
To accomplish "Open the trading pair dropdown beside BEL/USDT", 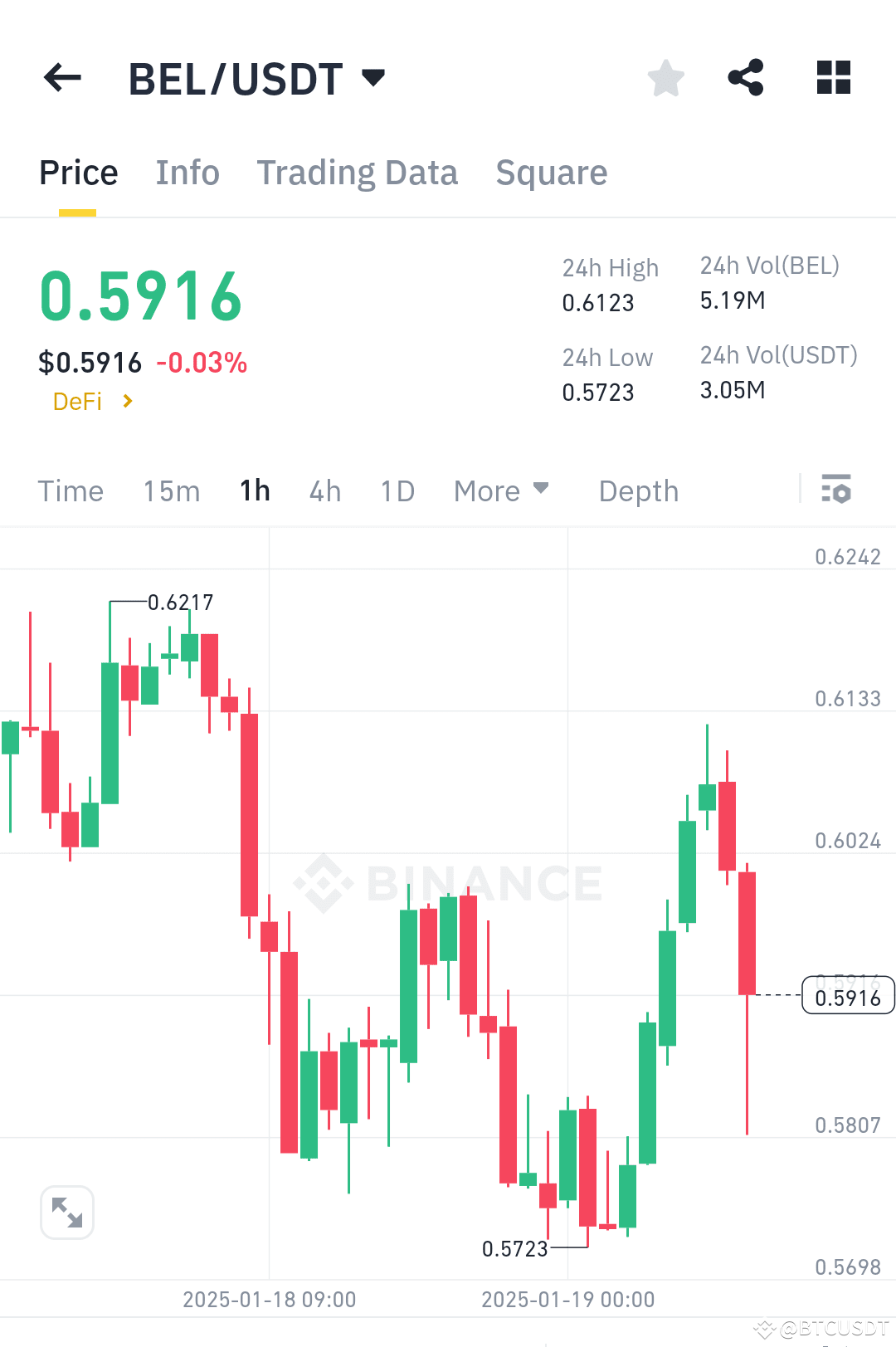I will (x=373, y=77).
